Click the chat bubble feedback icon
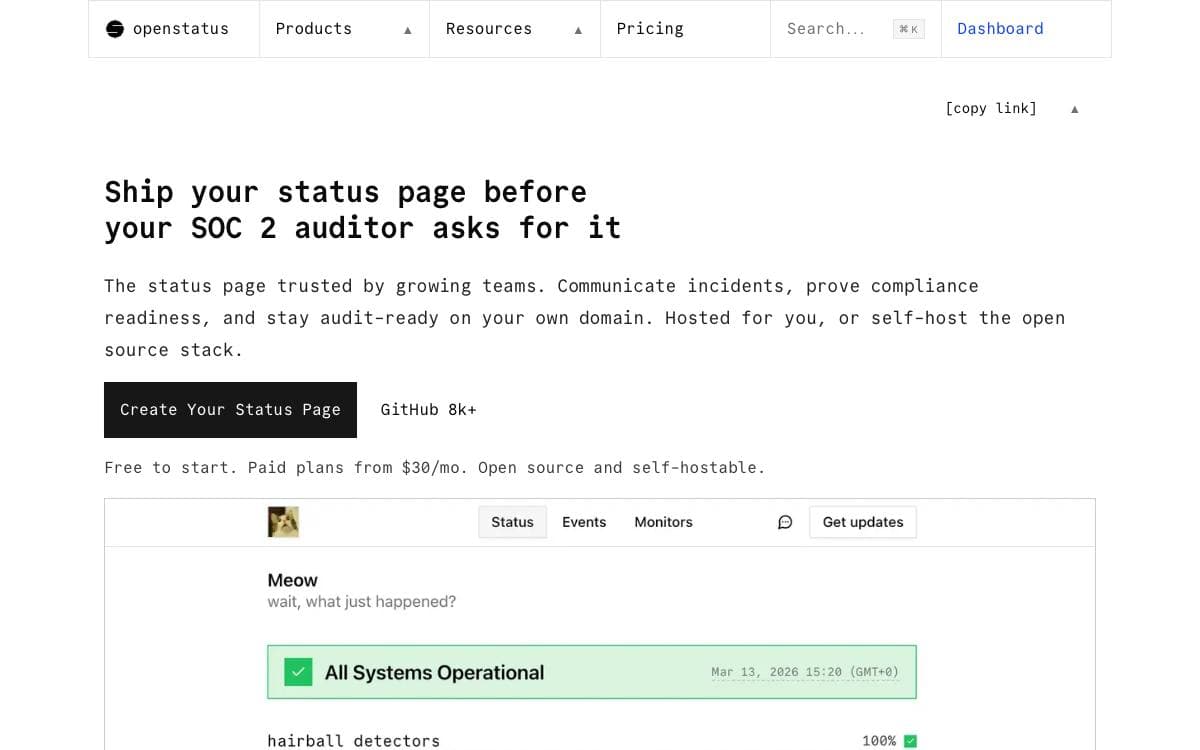This screenshot has height=750, width=1200. point(785,522)
